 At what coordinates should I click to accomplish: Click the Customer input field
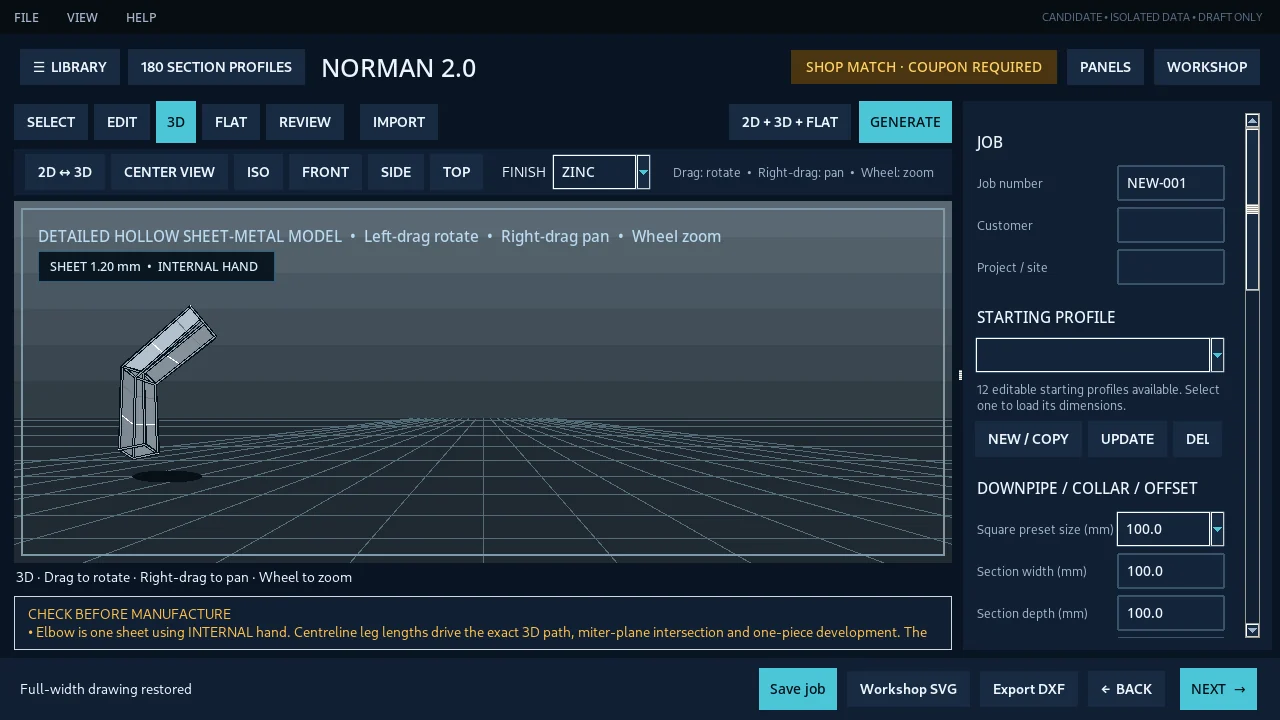(x=1171, y=225)
